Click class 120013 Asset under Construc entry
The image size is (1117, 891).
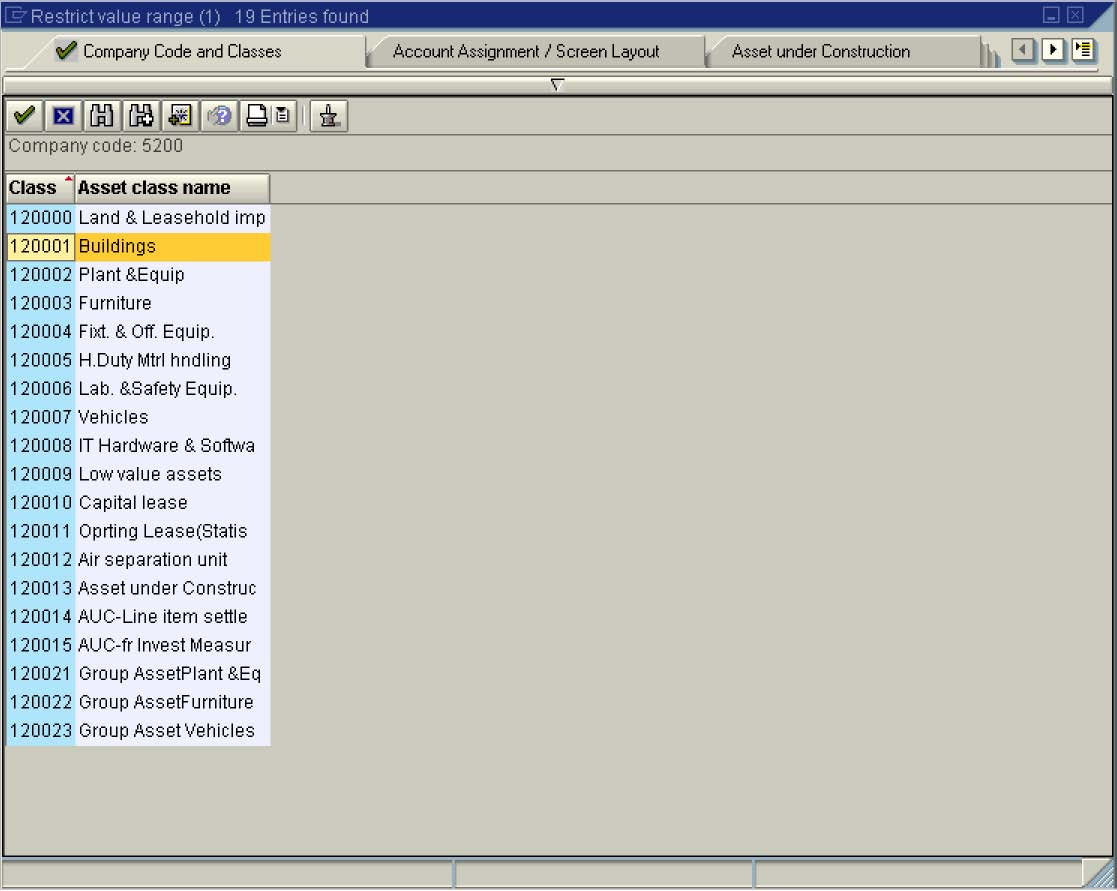coord(135,588)
